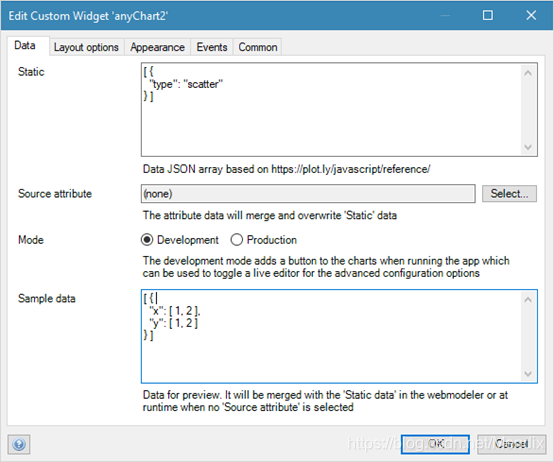
Task: Click Sample data scroll down arrow
Action: 528,374
